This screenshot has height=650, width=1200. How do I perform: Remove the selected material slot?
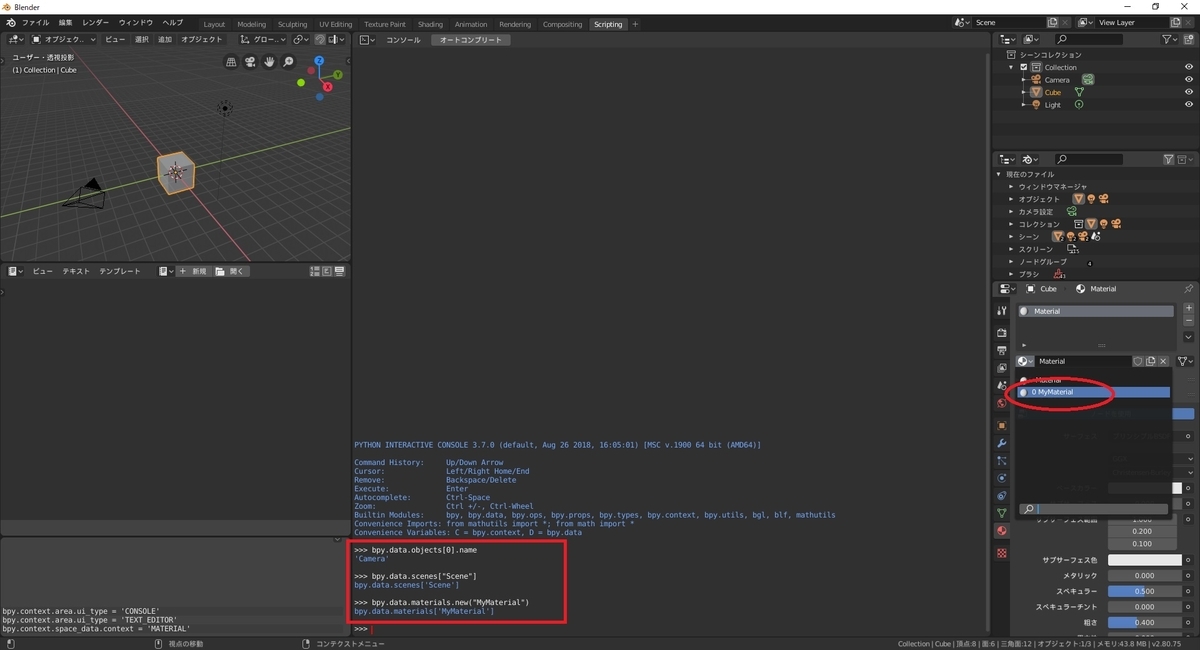(1188, 322)
